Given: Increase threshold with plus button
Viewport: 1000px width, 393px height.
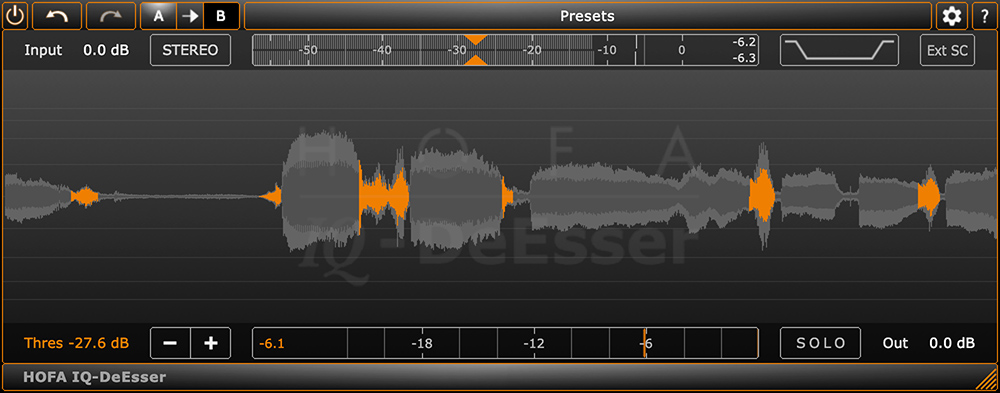Looking at the screenshot, I should coord(210,343).
